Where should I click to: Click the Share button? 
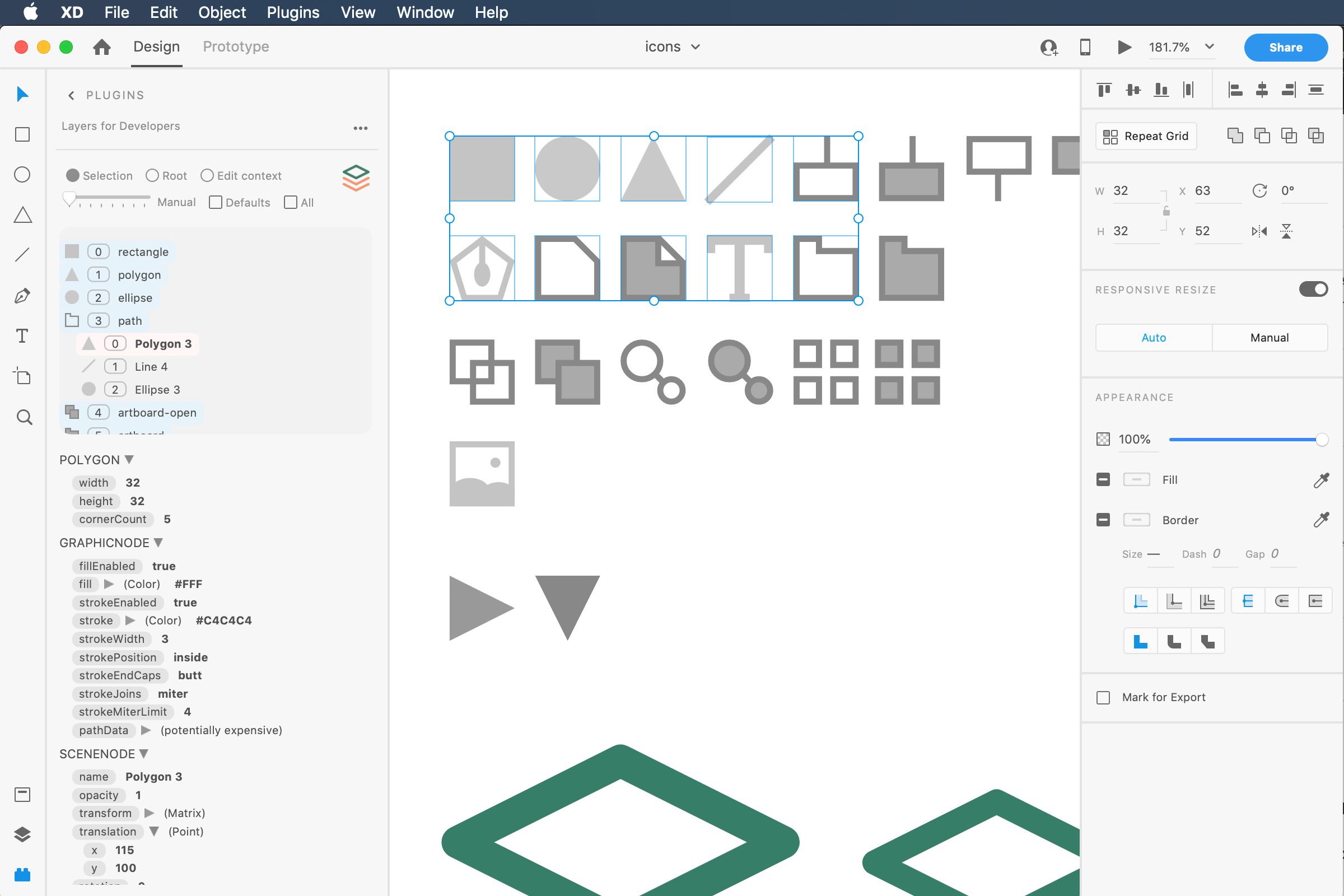pos(1286,48)
